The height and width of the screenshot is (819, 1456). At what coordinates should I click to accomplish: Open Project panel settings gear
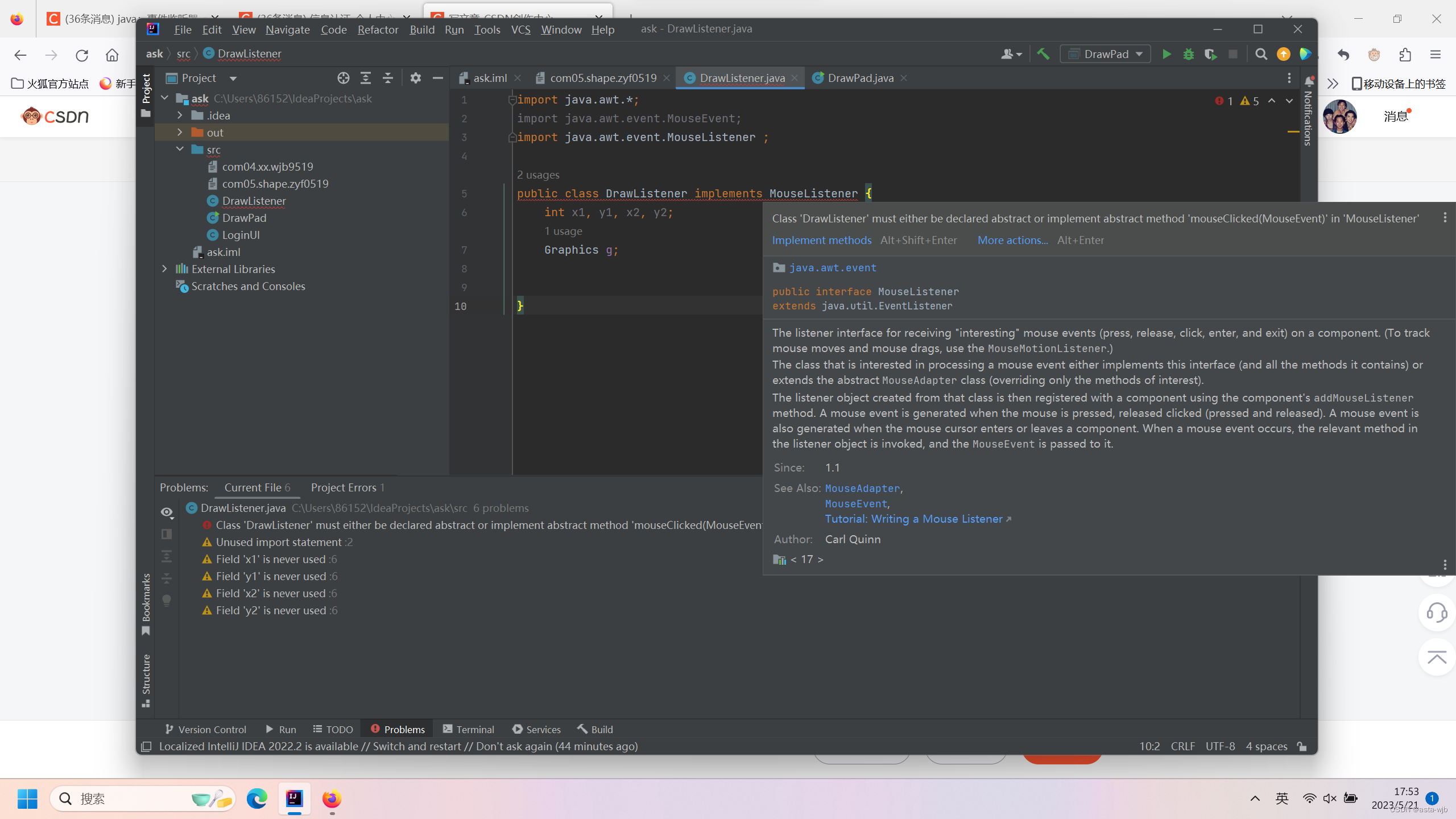click(x=415, y=78)
